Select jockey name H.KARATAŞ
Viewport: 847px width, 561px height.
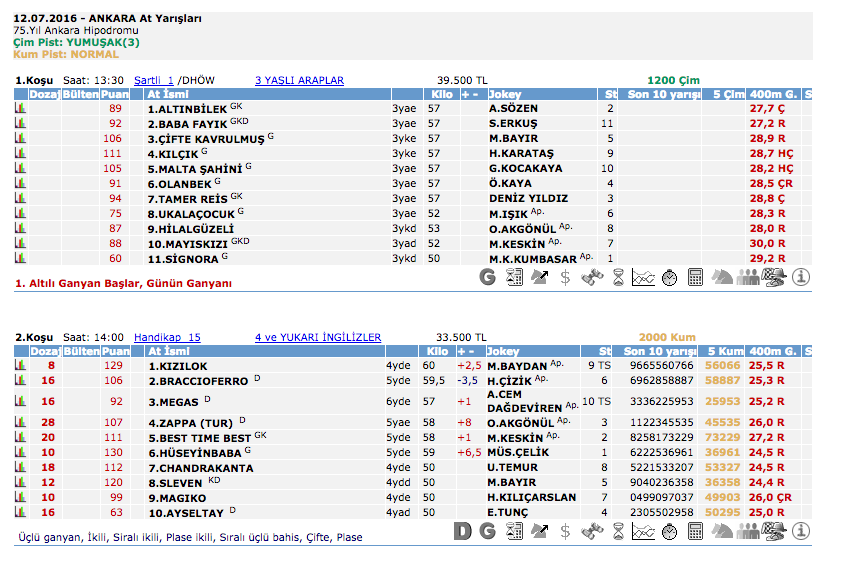click(x=521, y=153)
